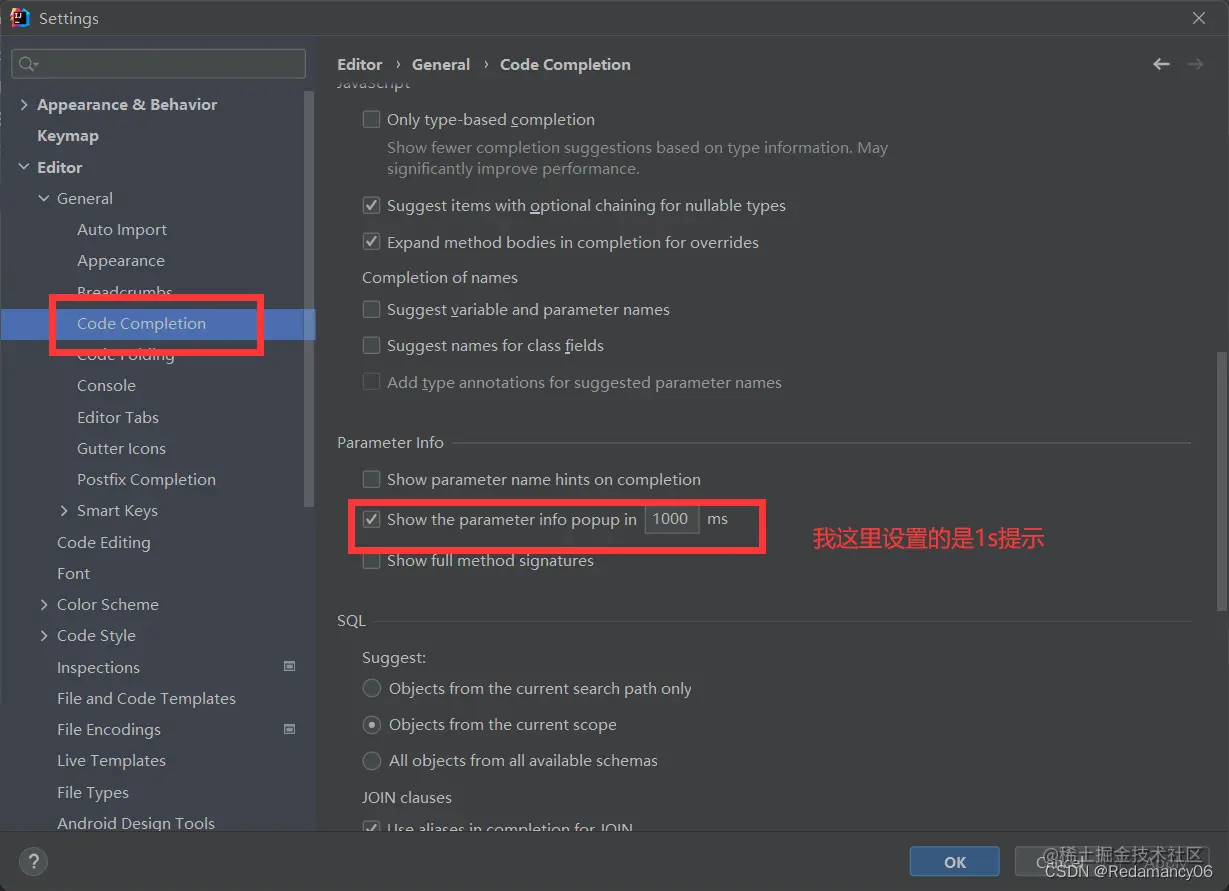Screen dimensions: 1229x891
Task: Collapse the General subsection
Action: pyautogui.click(x=44, y=198)
